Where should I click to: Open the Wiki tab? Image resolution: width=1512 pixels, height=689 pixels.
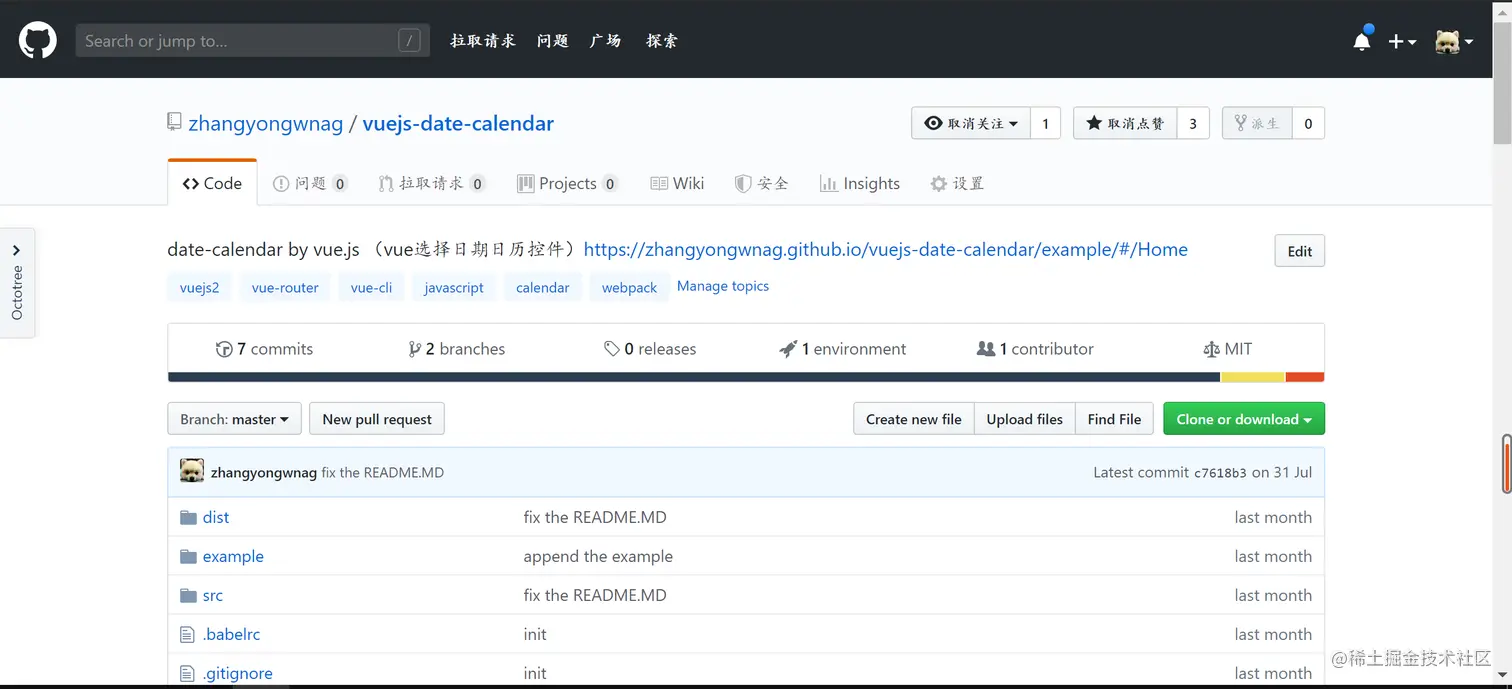(677, 183)
